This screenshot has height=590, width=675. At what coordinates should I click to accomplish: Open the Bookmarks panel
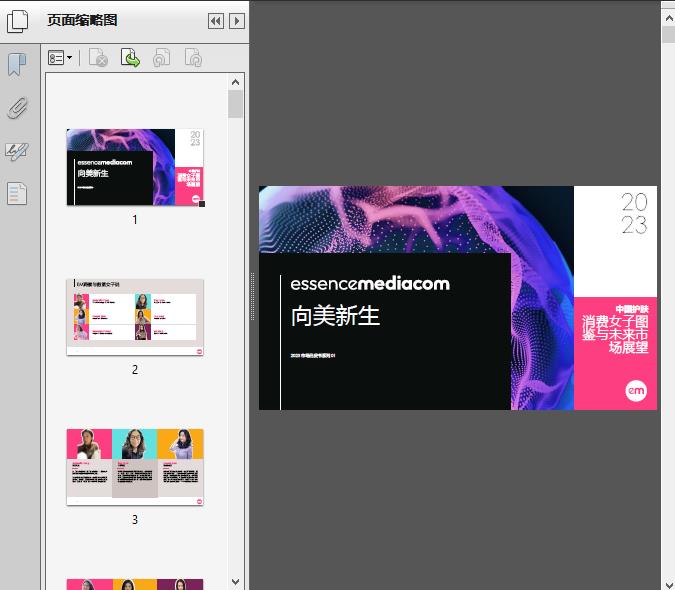pos(17,65)
